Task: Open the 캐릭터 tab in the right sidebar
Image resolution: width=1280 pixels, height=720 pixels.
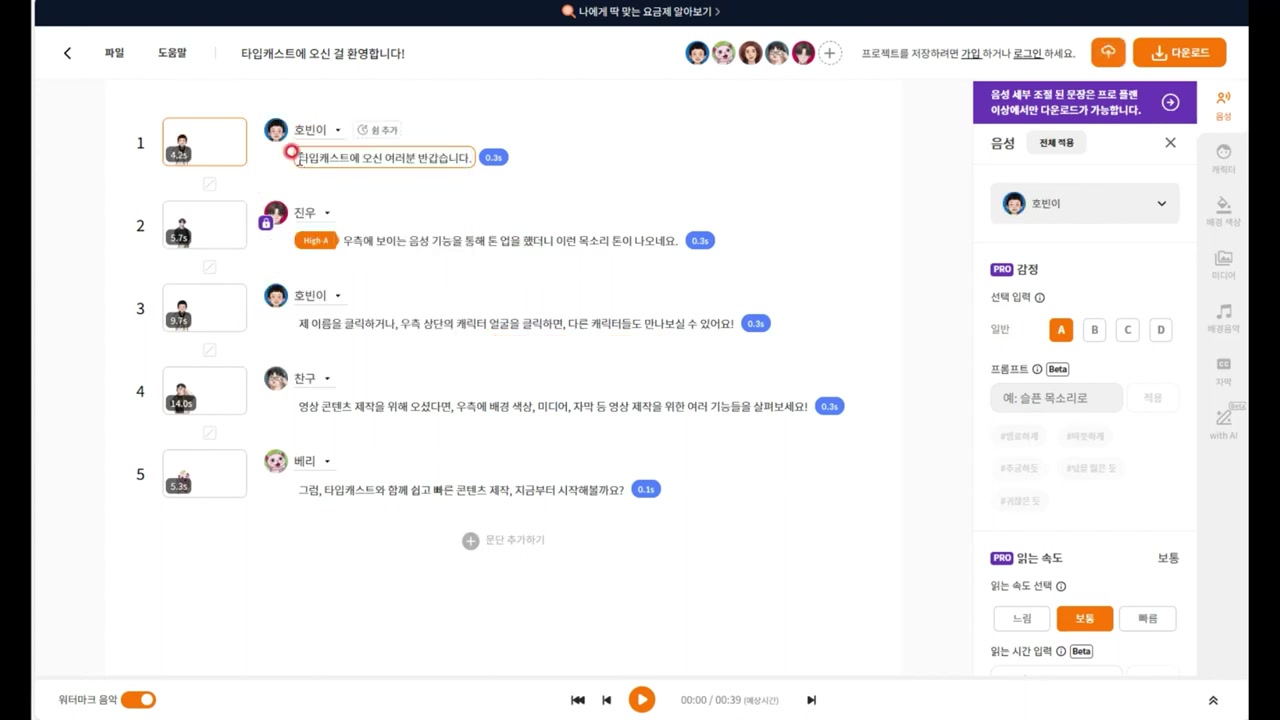Action: 1223,159
